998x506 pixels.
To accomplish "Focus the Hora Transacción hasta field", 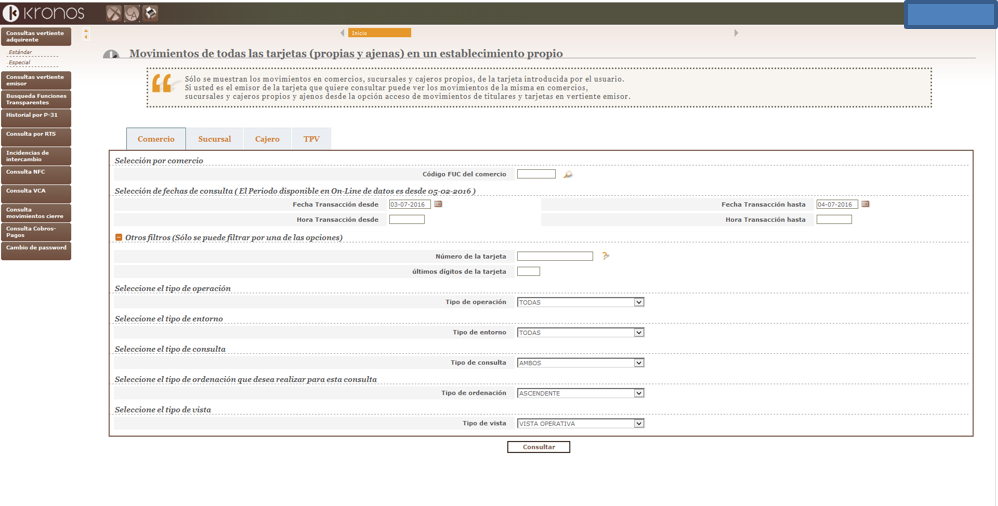I will tap(834, 220).
